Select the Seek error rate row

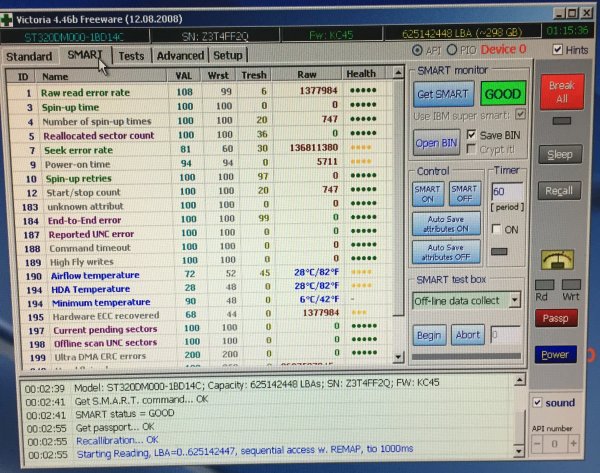point(200,149)
